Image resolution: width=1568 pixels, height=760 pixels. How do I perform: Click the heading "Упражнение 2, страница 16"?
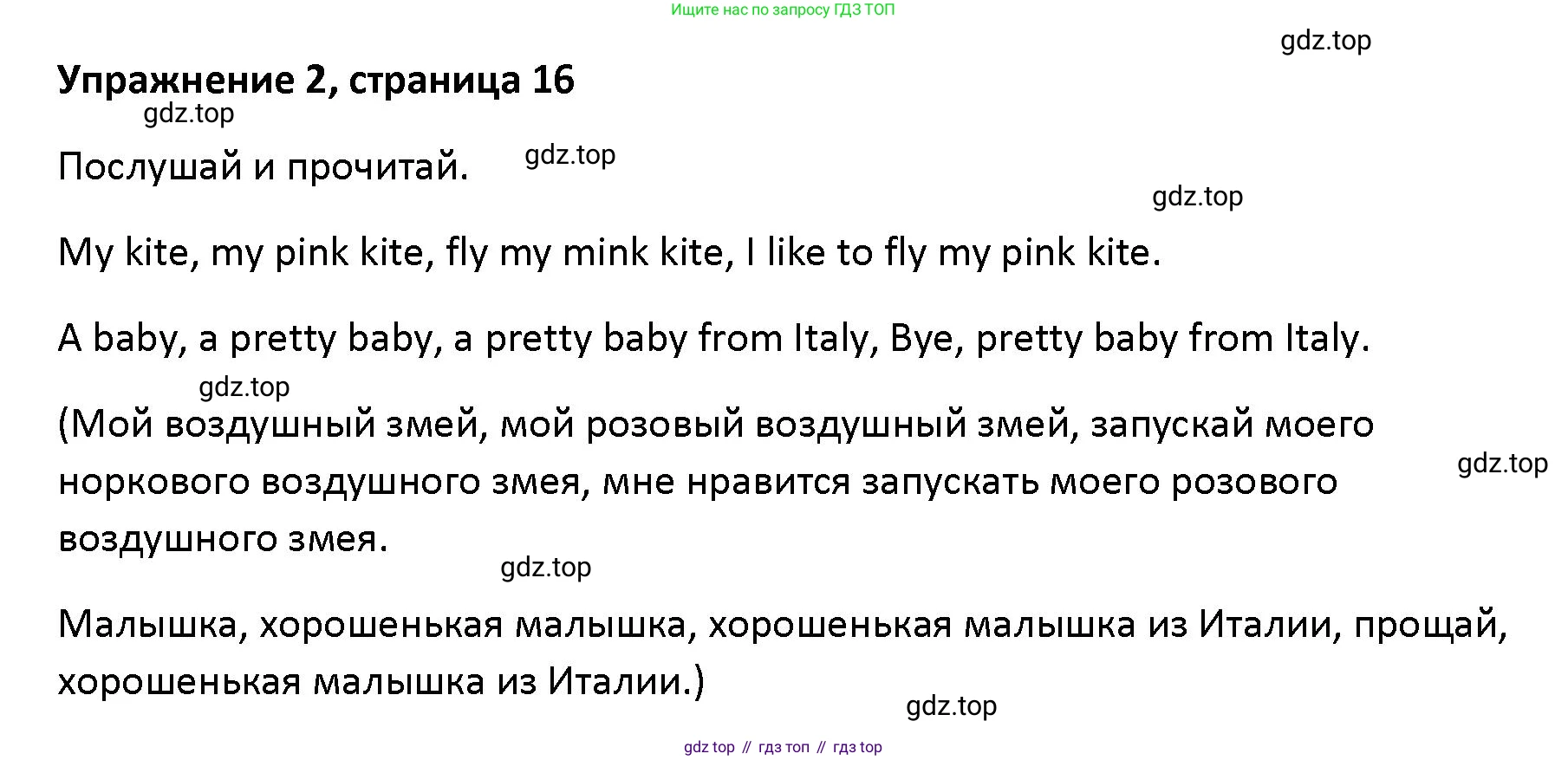click(316, 80)
